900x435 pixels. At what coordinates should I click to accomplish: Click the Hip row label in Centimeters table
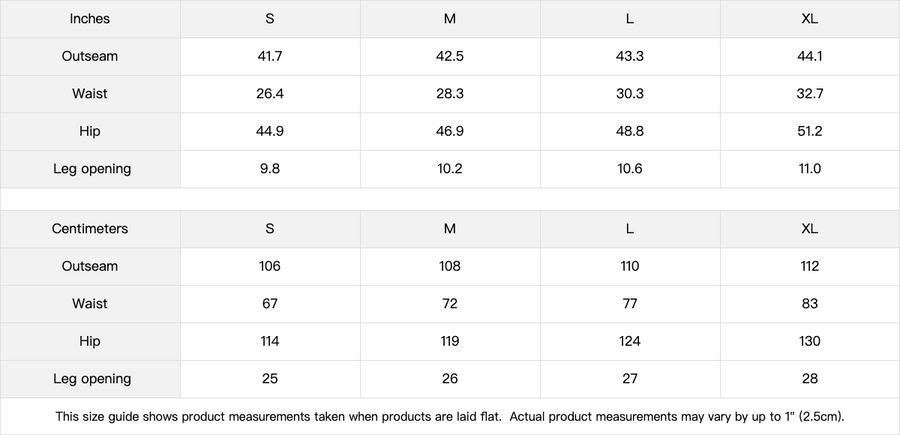click(x=90, y=341)
